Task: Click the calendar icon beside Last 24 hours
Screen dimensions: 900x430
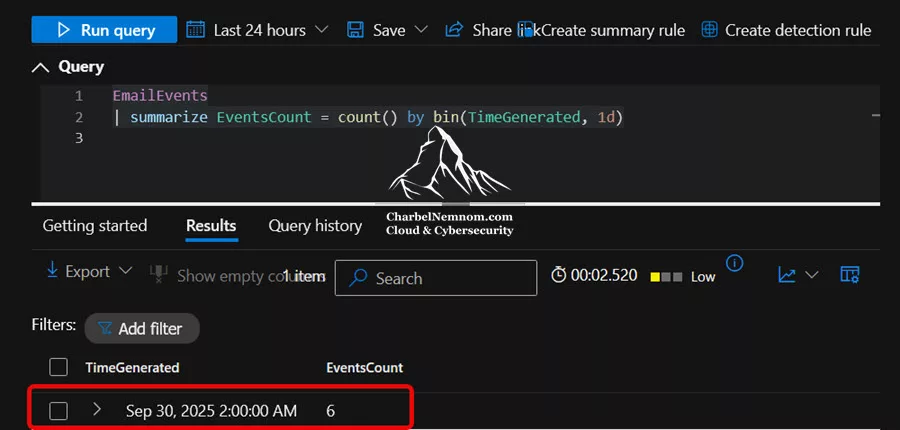Action: 196,30
